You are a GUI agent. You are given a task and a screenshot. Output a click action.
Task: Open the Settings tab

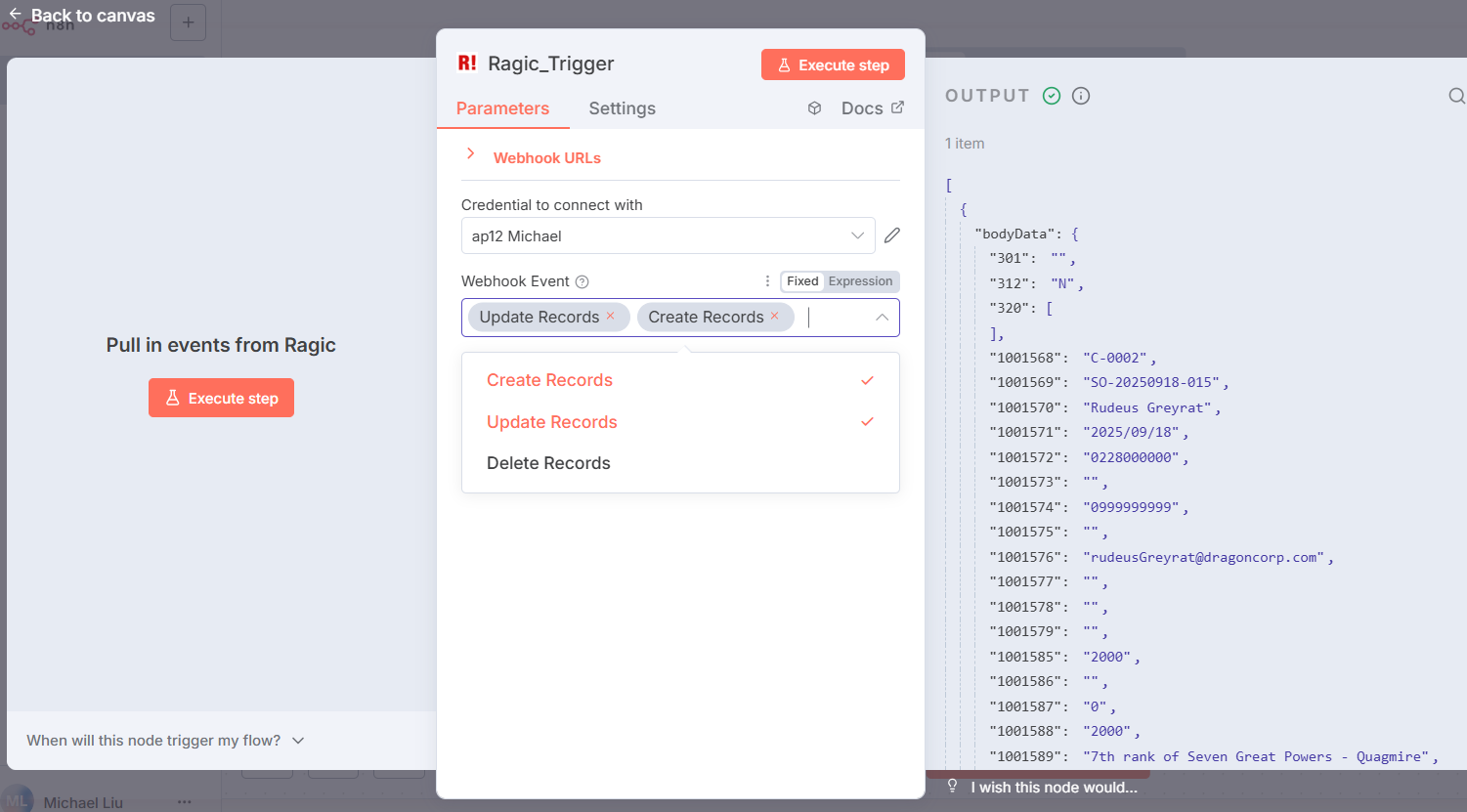tap(622, 108)
